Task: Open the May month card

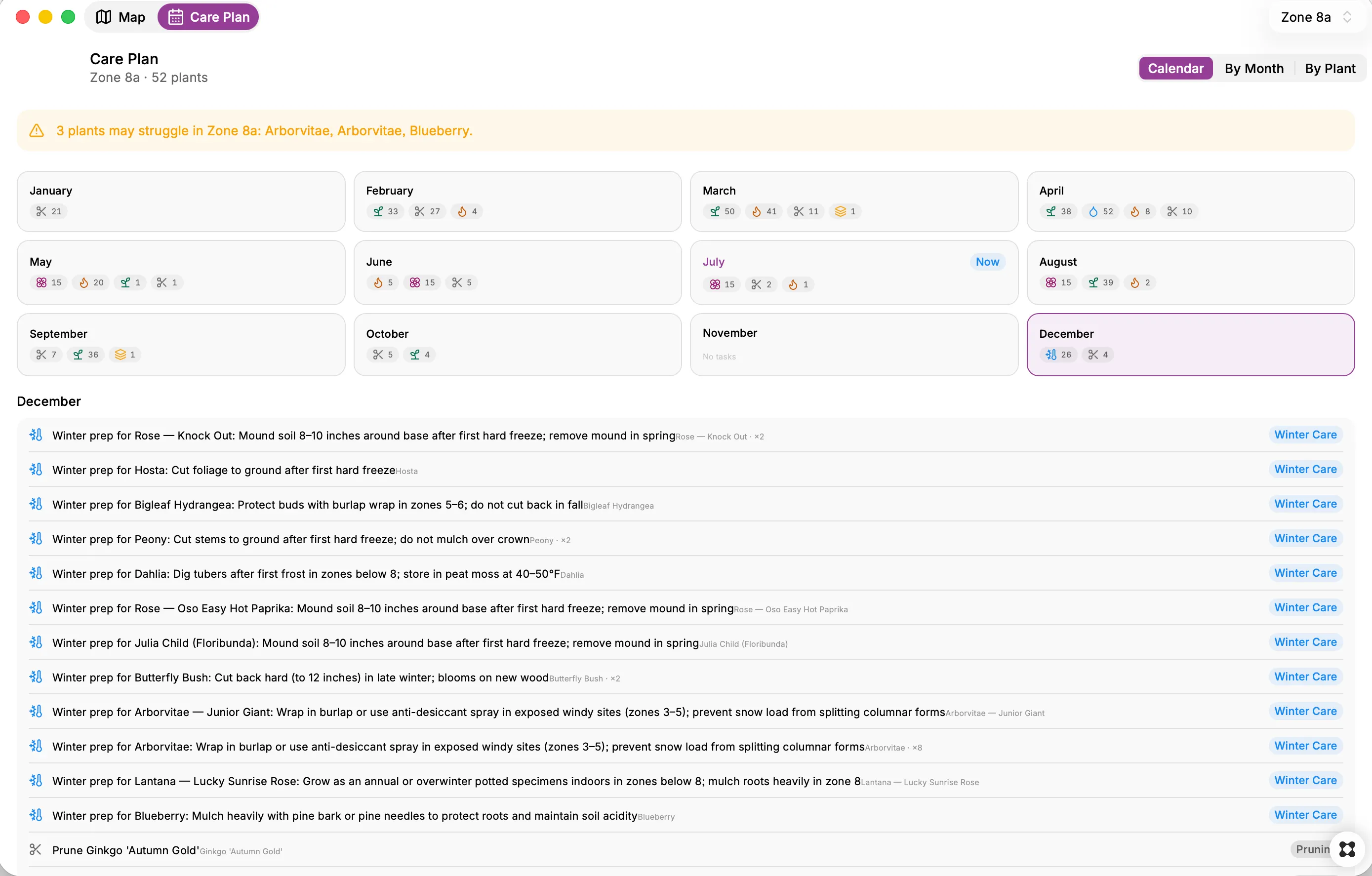Action: [181, 272]
